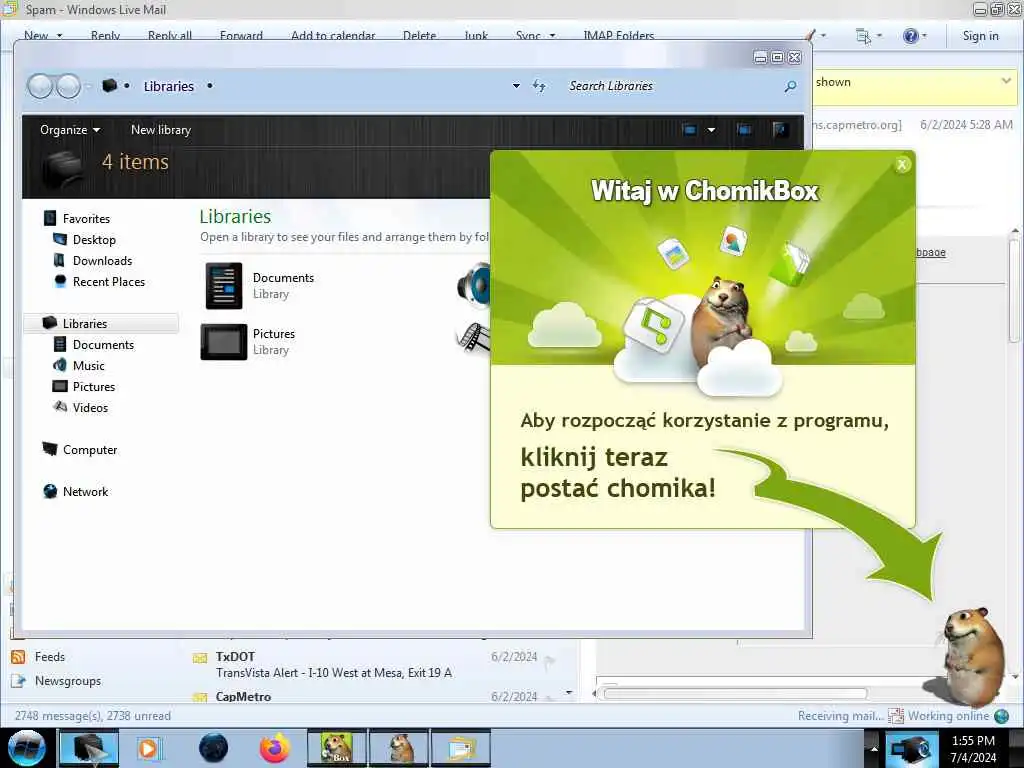This screenshot has width=1024, height=768.
Task: Open the hamster window taskbar button
Action: coord(399,748)
